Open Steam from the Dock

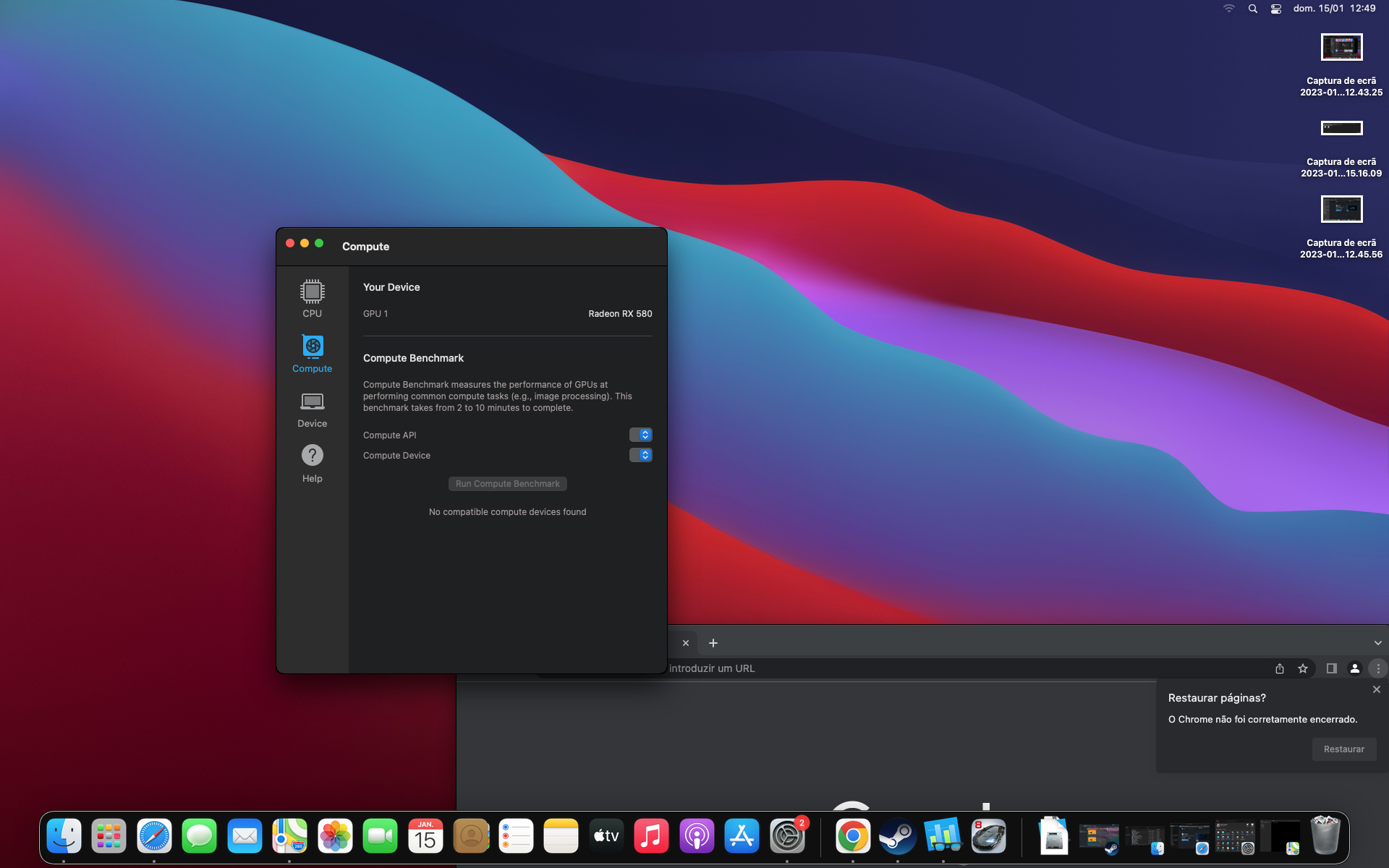click(x=897, y=836)
